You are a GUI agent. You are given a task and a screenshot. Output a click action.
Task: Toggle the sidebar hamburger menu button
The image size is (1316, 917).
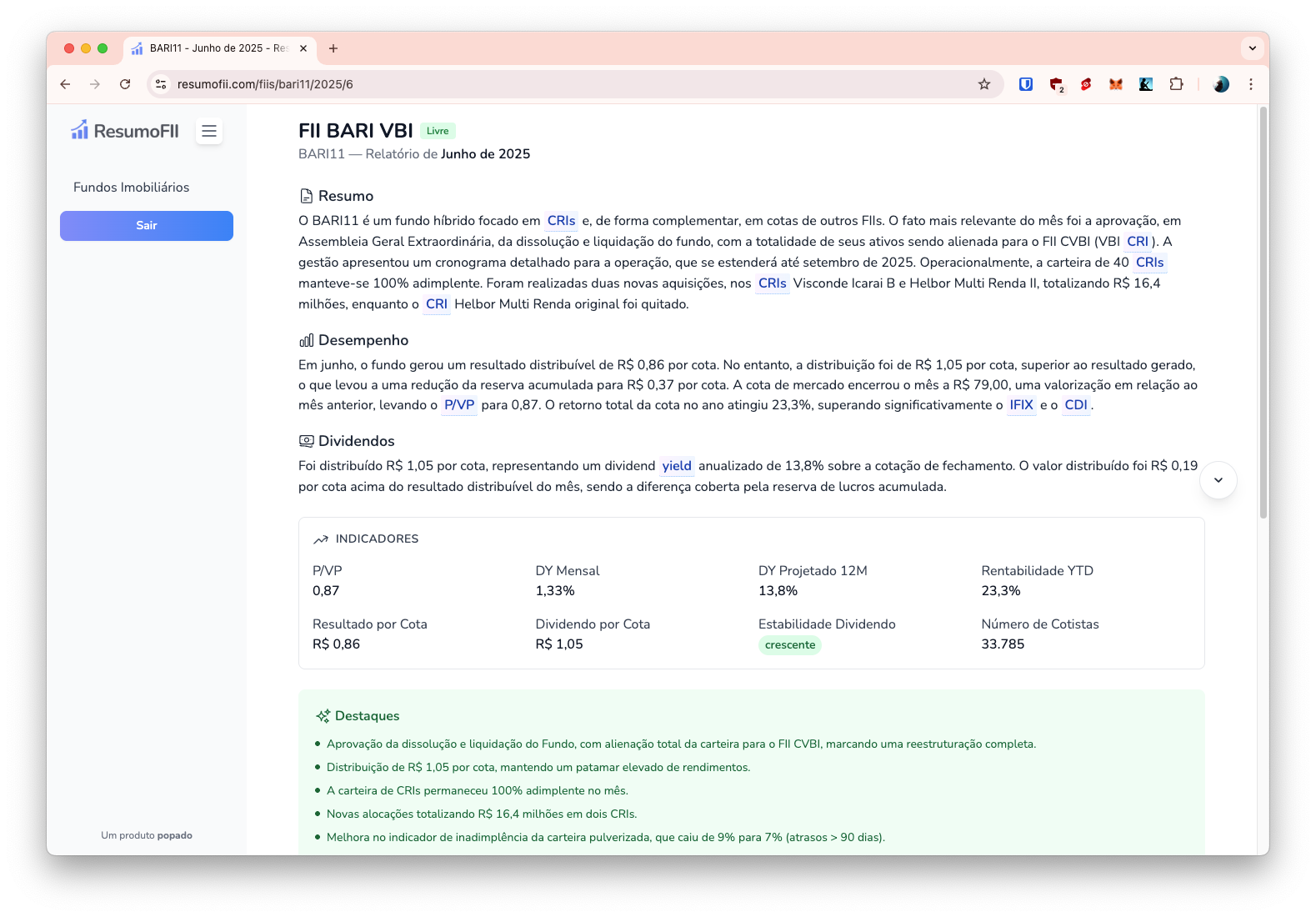(x=209, y=131)
